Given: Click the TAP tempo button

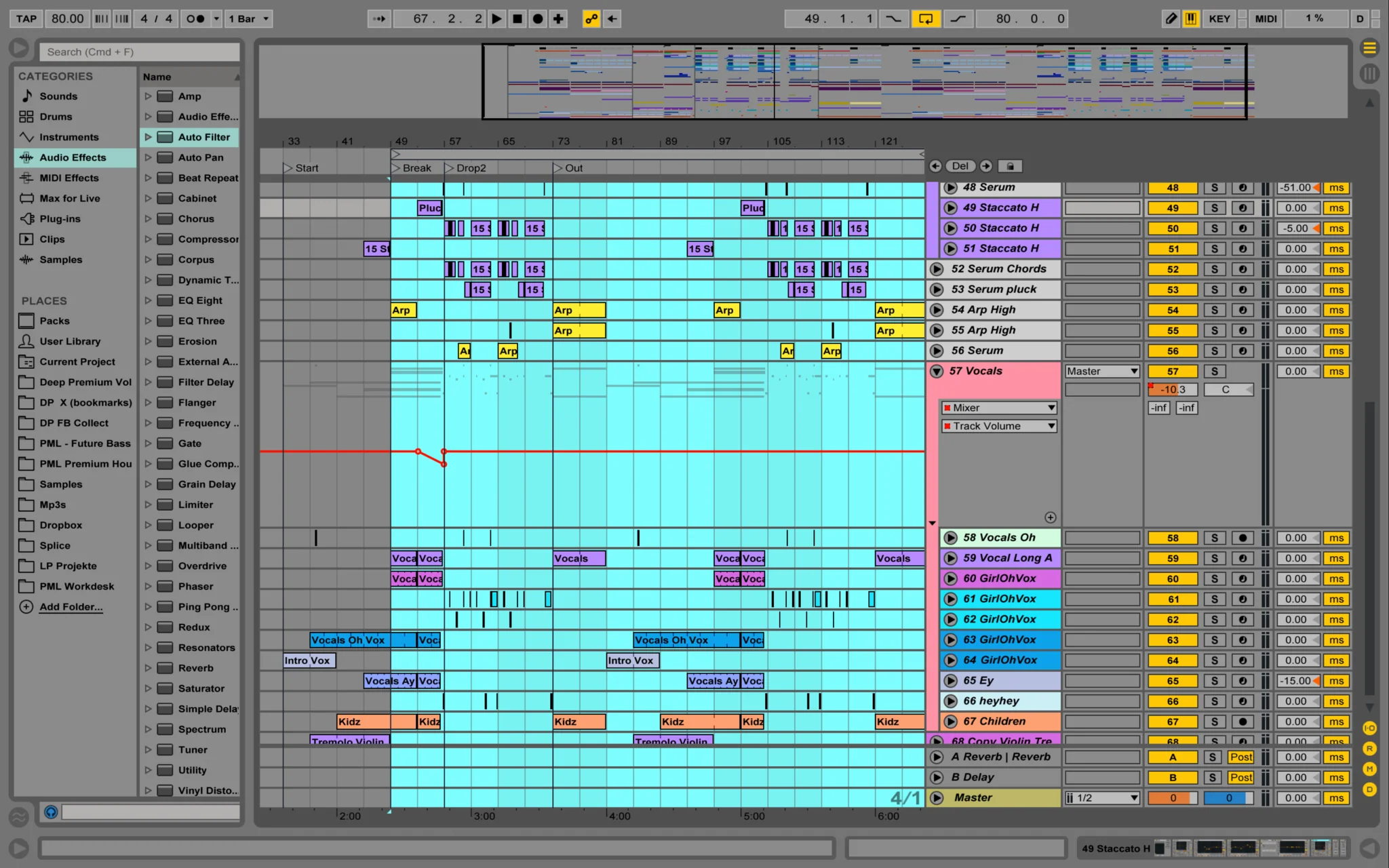Looking at the screenshot, I should (x=26, y=19).
